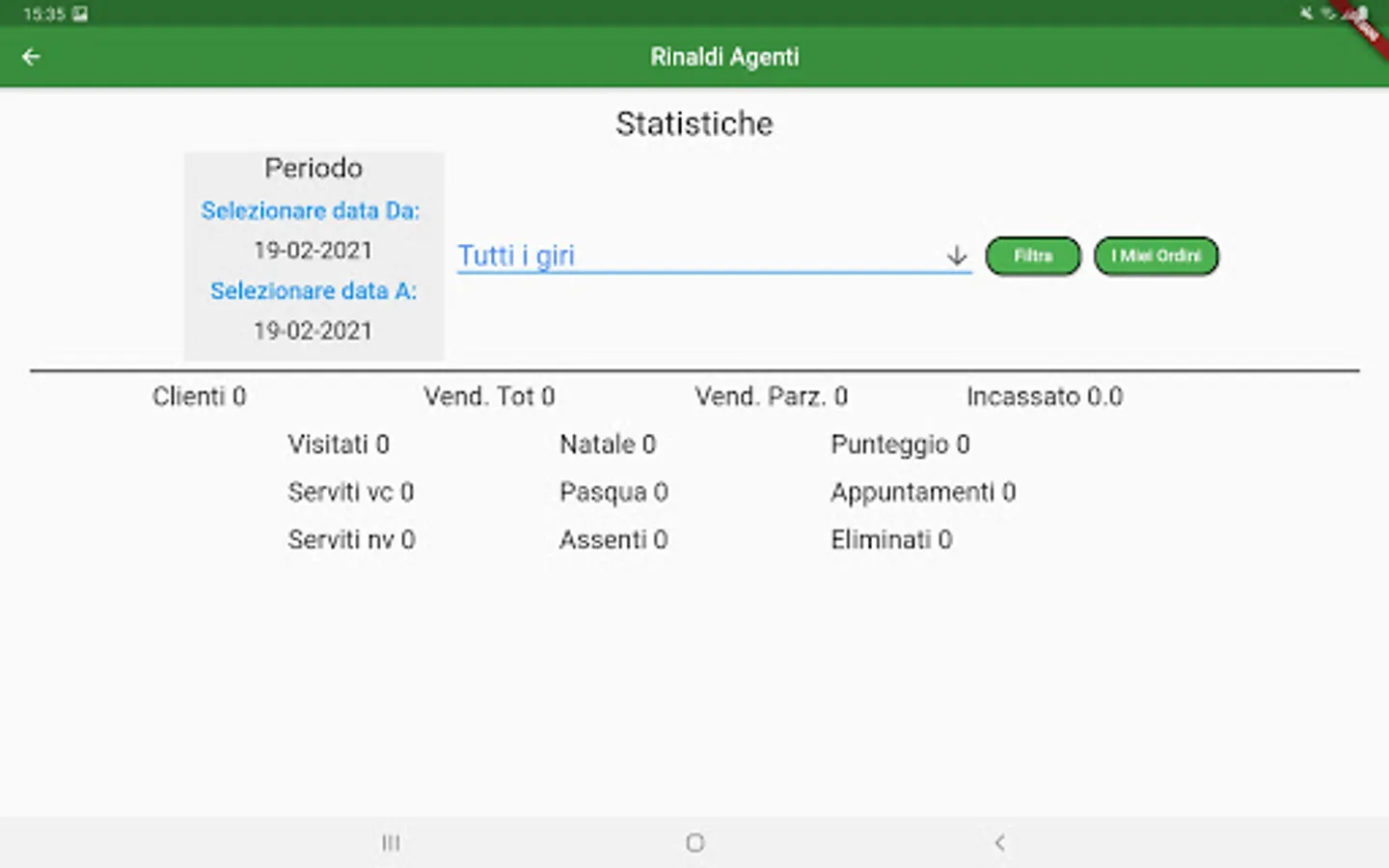
Task: Tap the Incassato 0.0 statistic
Action: (1045, 396)
